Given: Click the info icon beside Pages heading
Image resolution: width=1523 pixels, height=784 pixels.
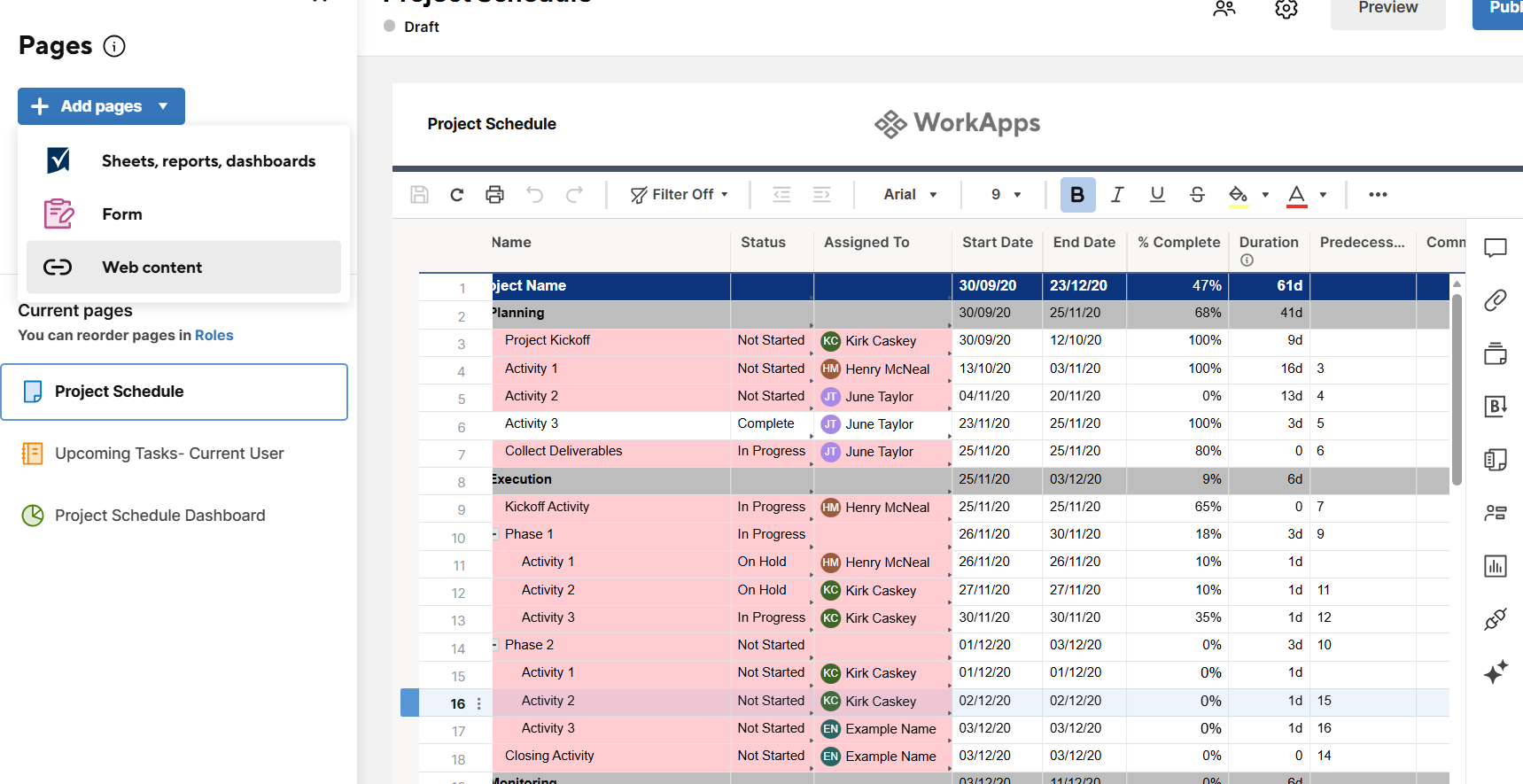Looking at the screenshot, I should [114, 46].
